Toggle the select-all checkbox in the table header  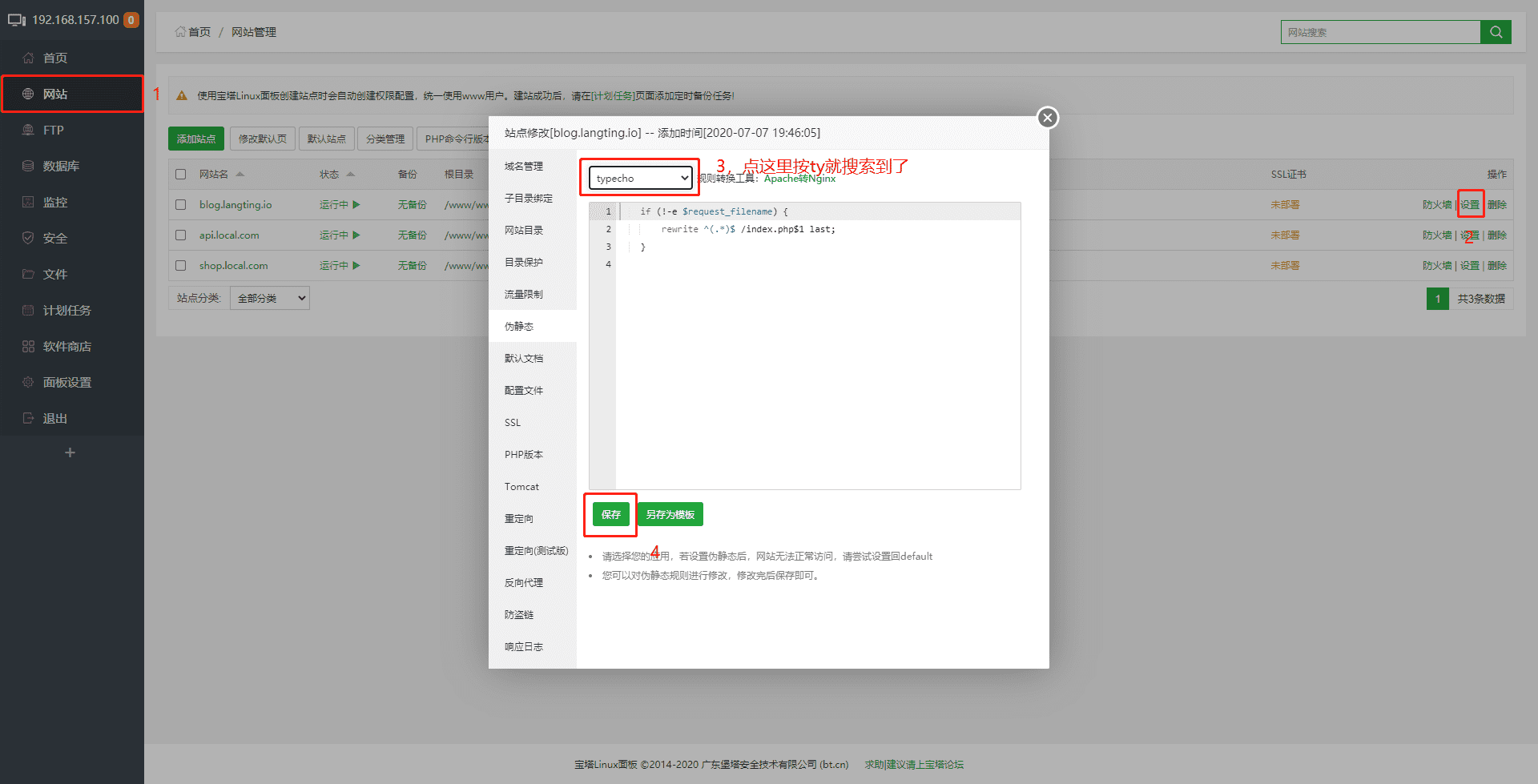pyautogui.click(x=181, y=174)
